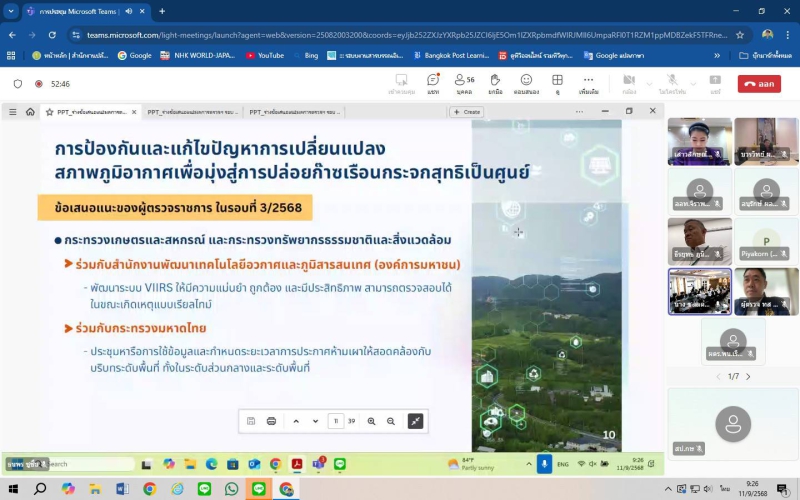Click the star icon on first PPT tab

coord(49,112)
